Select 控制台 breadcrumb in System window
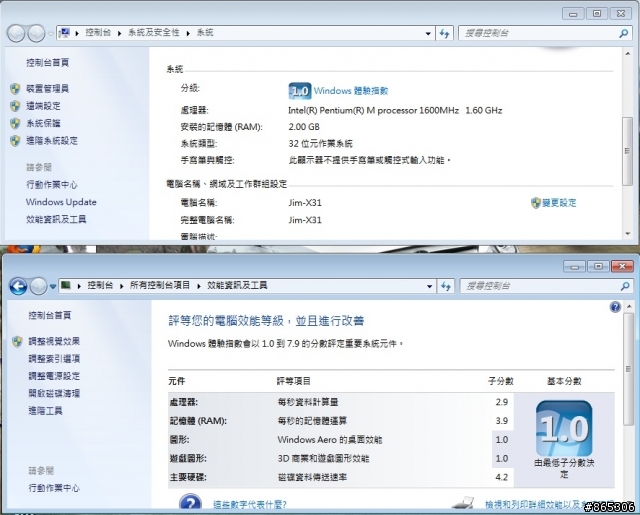This screenshot has height=515, width=640. [98, 33]
